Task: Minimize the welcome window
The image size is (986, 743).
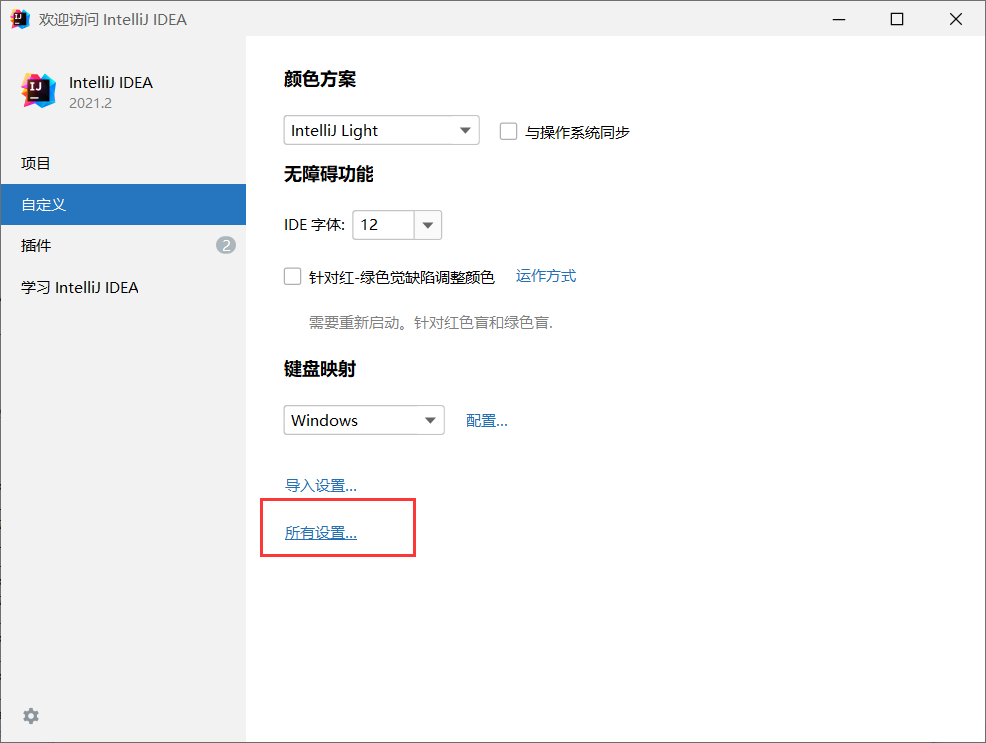Action: click(x=839, y=19)
